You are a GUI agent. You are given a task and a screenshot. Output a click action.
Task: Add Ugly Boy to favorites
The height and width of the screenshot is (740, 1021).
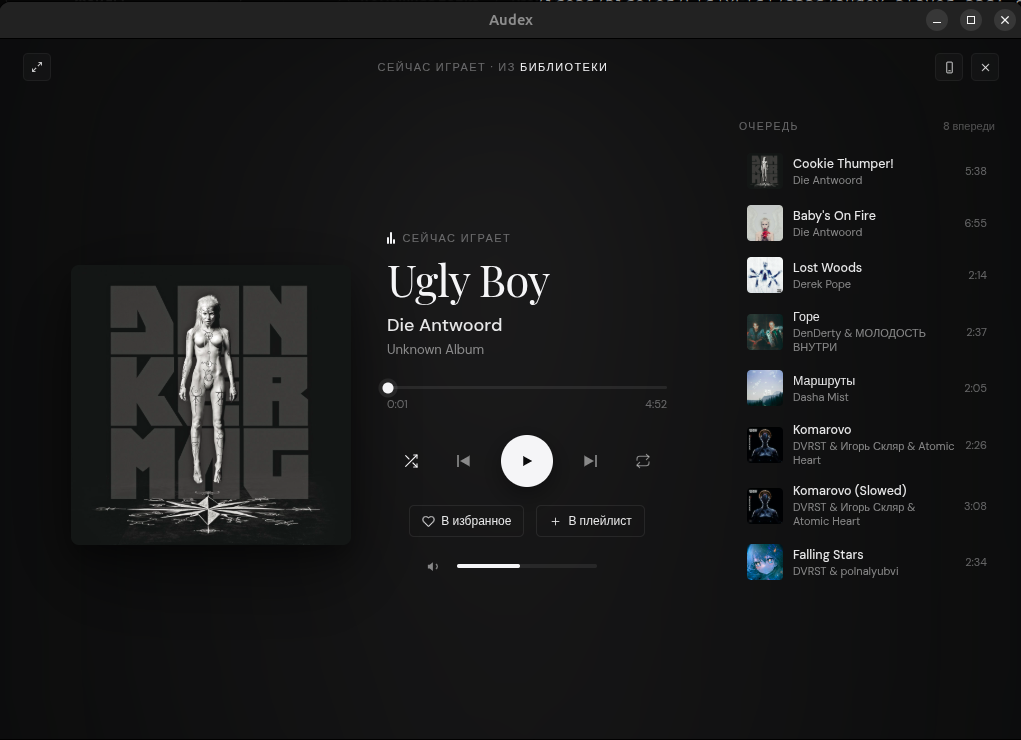[466, 521]
